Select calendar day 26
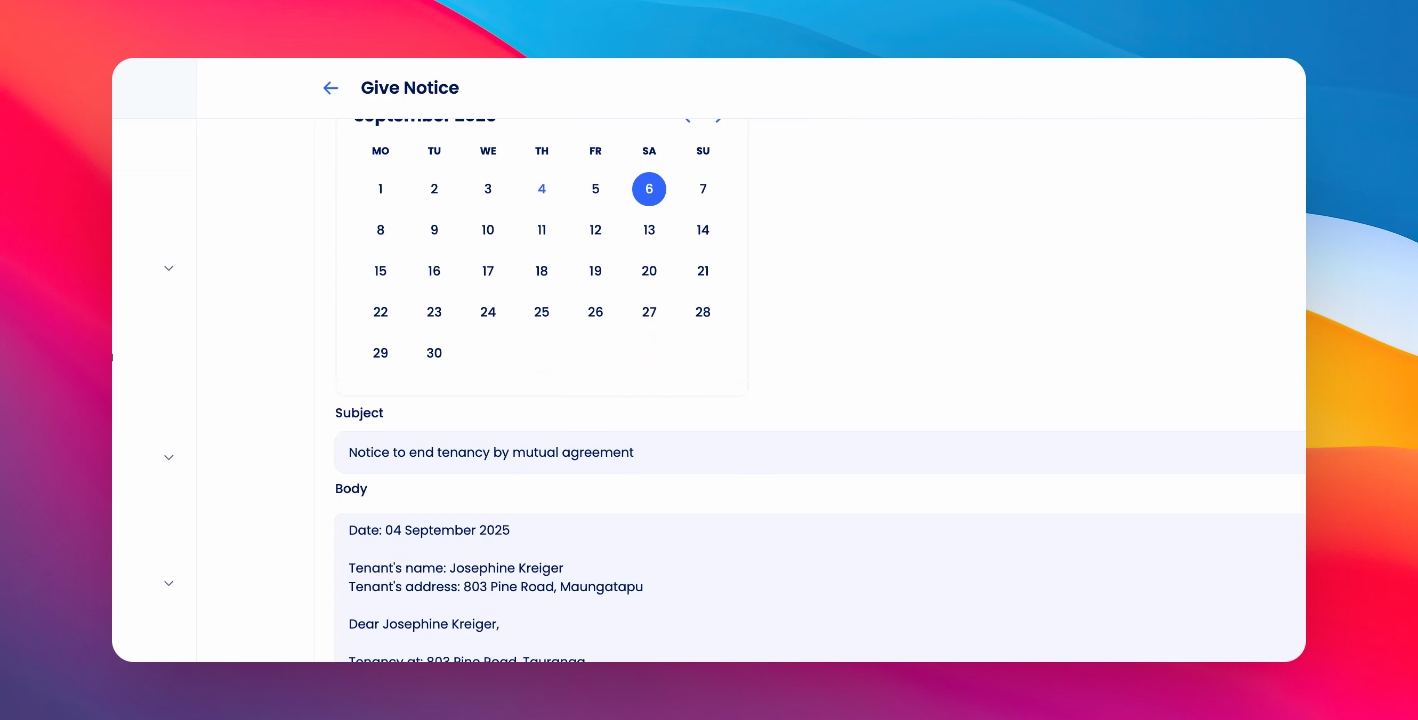1418x720 pixels. 595,312
